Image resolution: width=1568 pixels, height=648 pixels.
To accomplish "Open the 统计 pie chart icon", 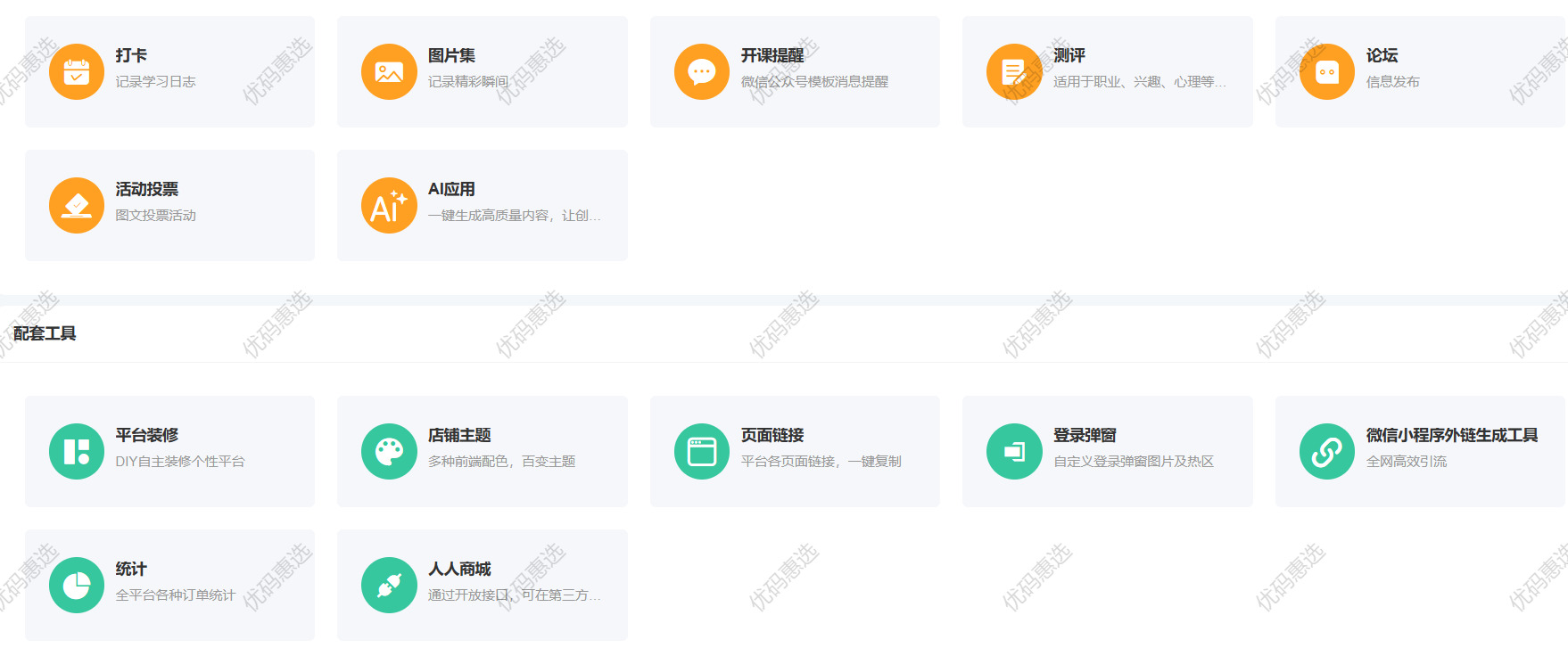I will tap(77, 585).
